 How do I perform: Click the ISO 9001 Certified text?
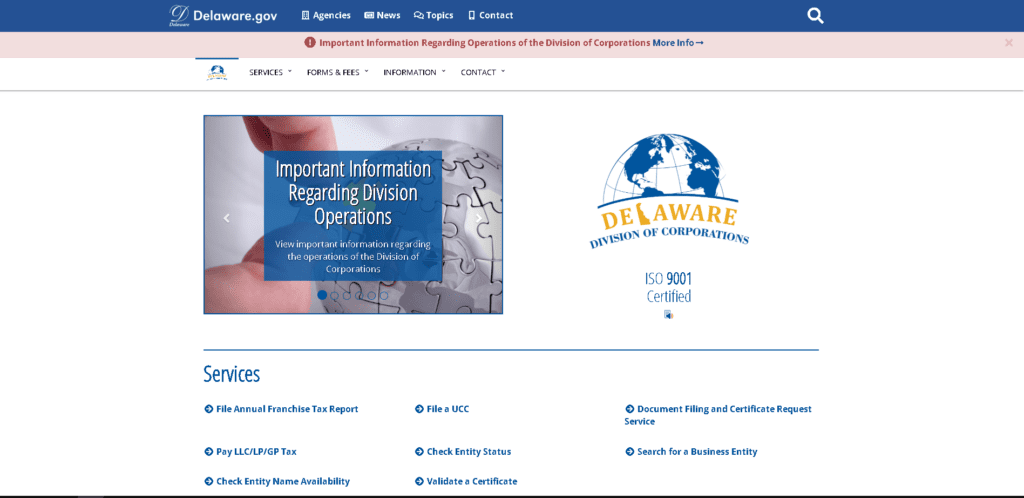(x=669, y=288)
